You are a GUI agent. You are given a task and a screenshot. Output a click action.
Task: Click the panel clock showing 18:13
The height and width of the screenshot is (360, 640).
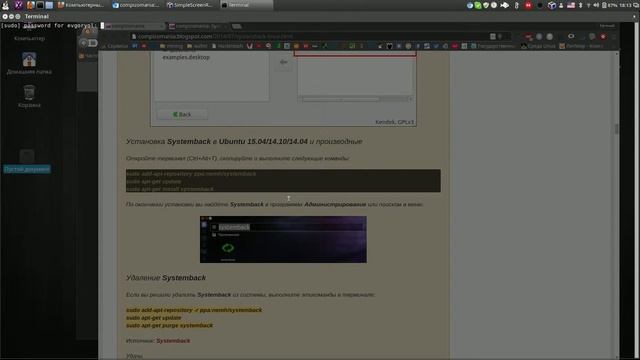tap(624, 5)
